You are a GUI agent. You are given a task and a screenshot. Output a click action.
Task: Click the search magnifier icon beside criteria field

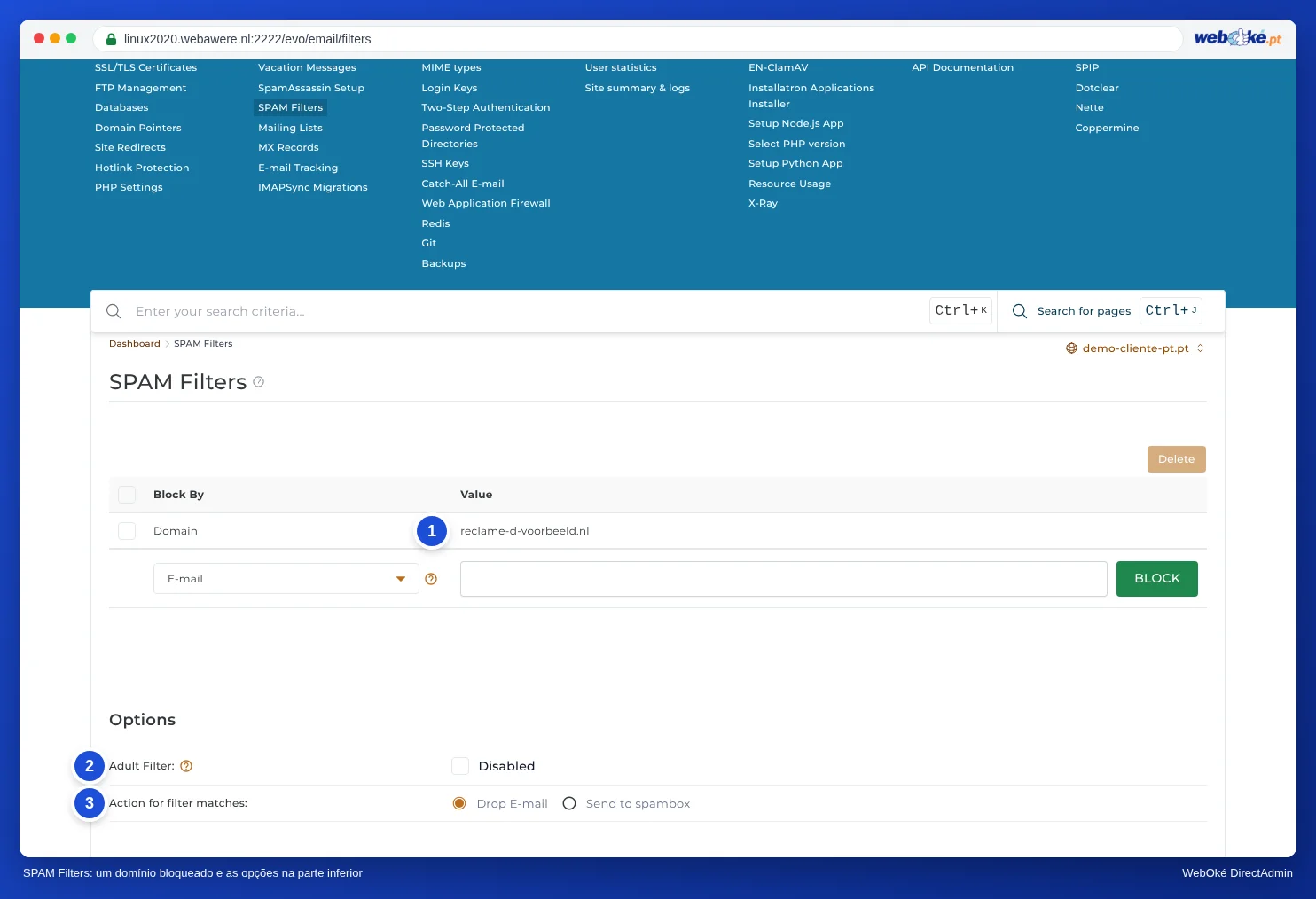(x=114, y=311)
